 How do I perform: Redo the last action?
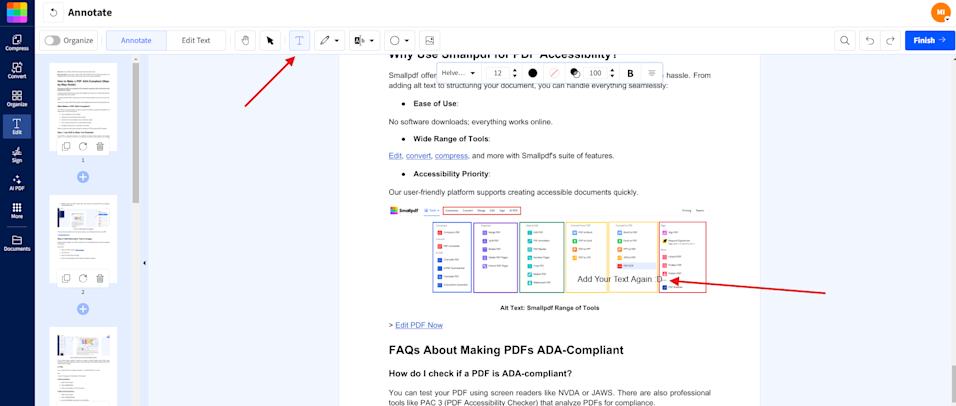(x=890, y=40)
